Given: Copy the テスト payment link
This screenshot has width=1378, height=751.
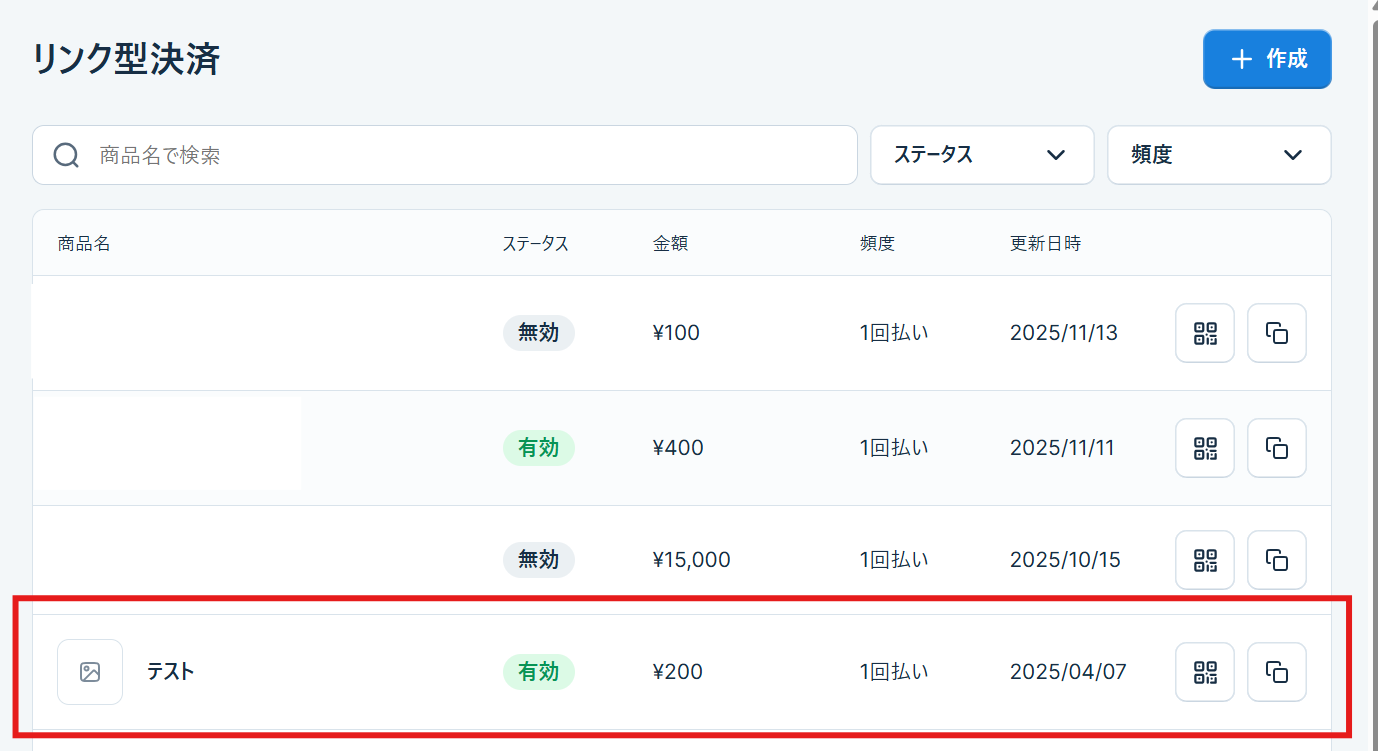Looking at the screenshot, I should 1277,672.
